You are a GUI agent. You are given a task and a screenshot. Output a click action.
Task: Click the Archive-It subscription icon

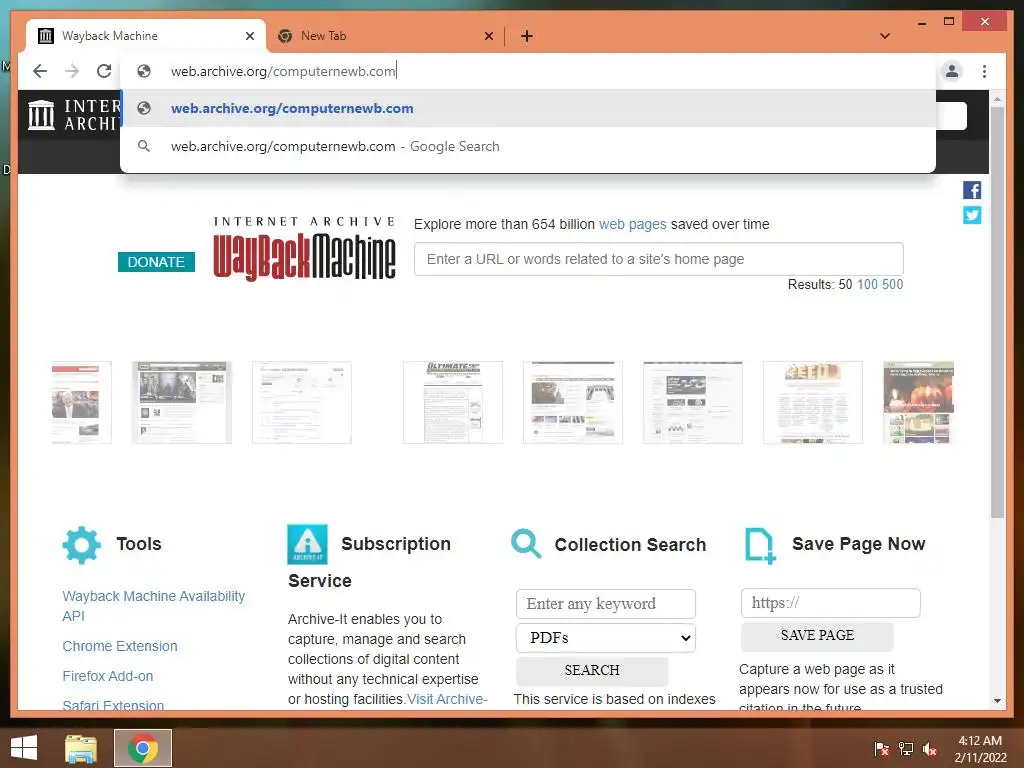[307, 545]
